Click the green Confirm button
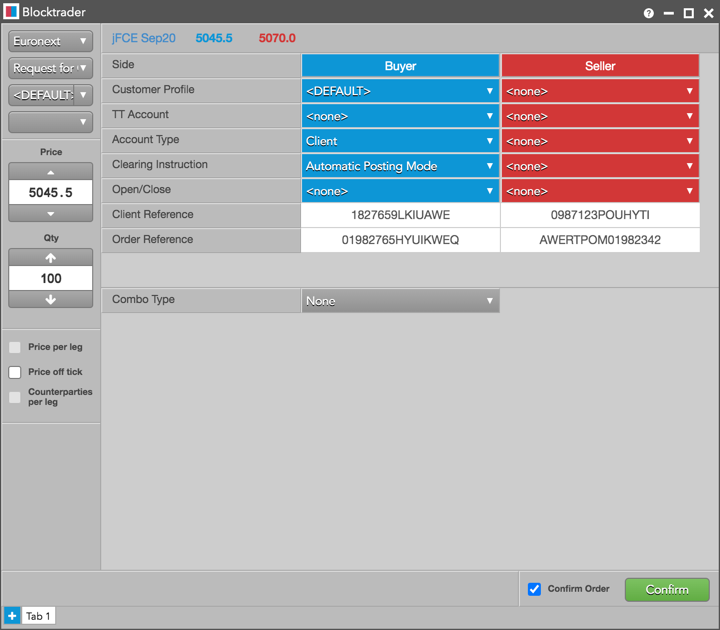Screen dimensions: 720x630 point(667,590)
